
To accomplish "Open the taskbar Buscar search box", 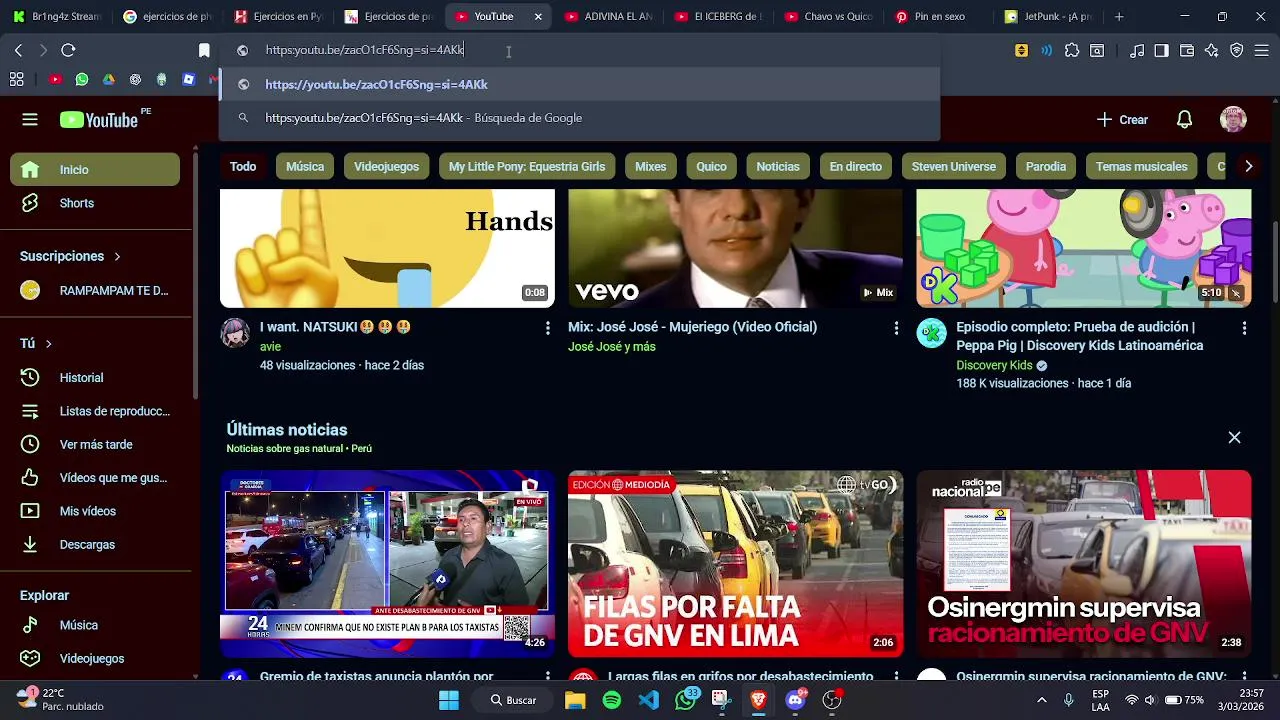I will point(512,700).
